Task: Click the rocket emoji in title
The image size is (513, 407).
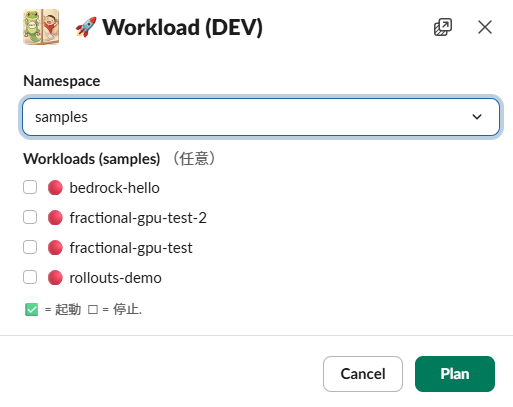Action: point(86,27)
